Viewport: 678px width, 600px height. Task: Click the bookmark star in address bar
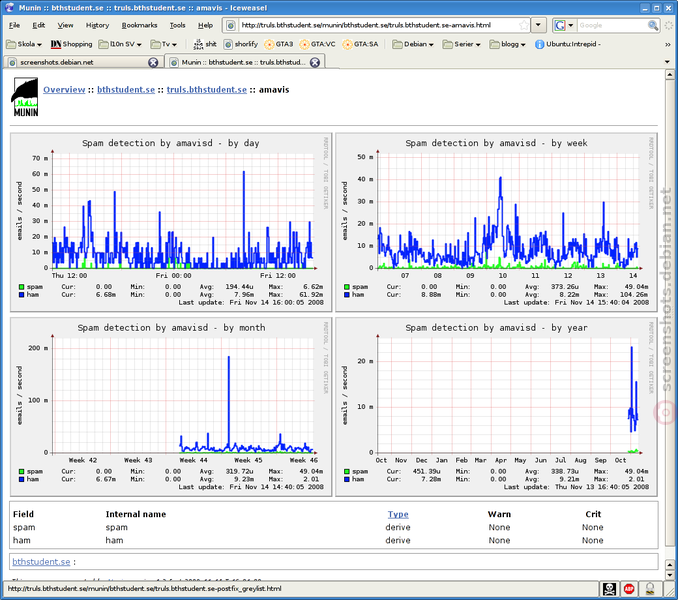(x=524, y=25)
